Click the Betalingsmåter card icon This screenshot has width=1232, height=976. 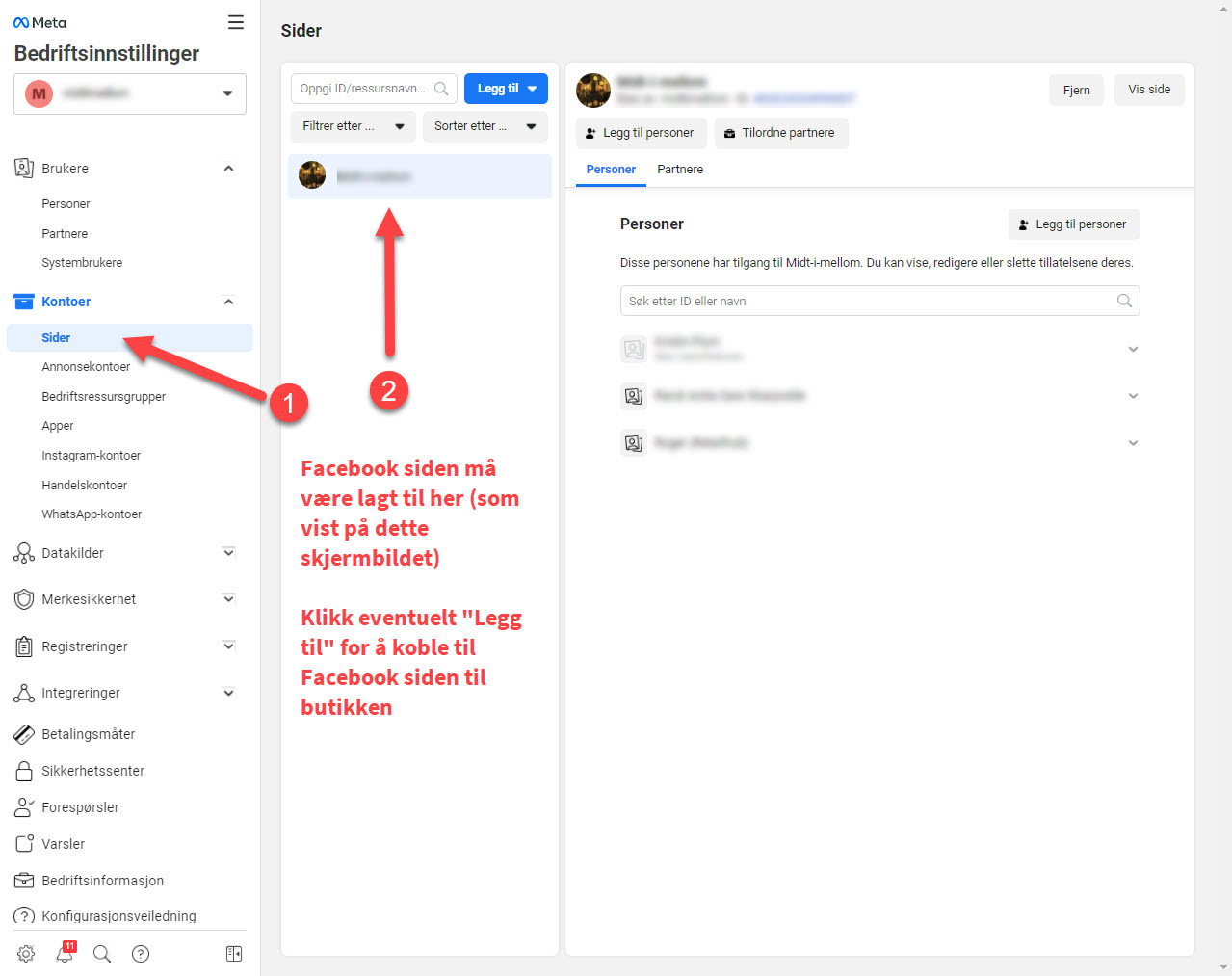24,734
